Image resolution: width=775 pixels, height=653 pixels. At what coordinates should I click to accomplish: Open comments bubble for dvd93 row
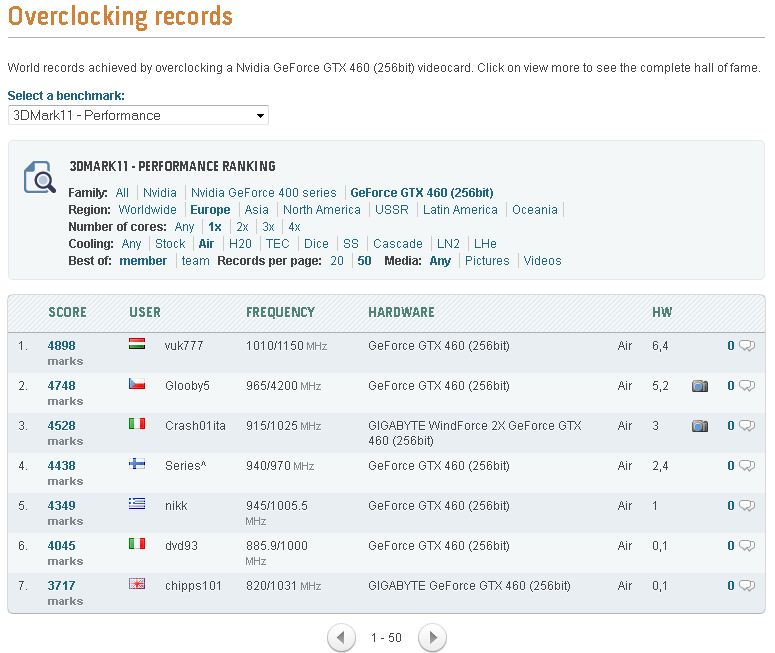pos(747,546)
